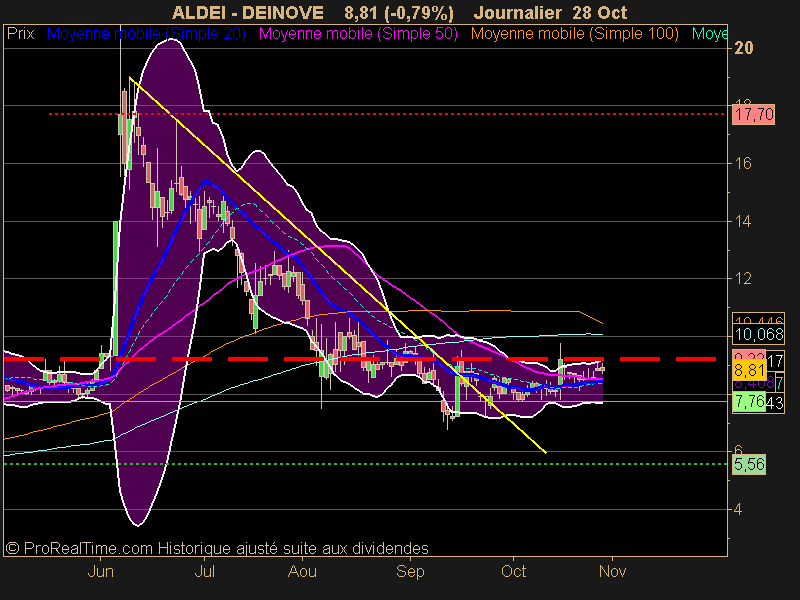Click the 14 value on price axis

[x=742, y=221]
